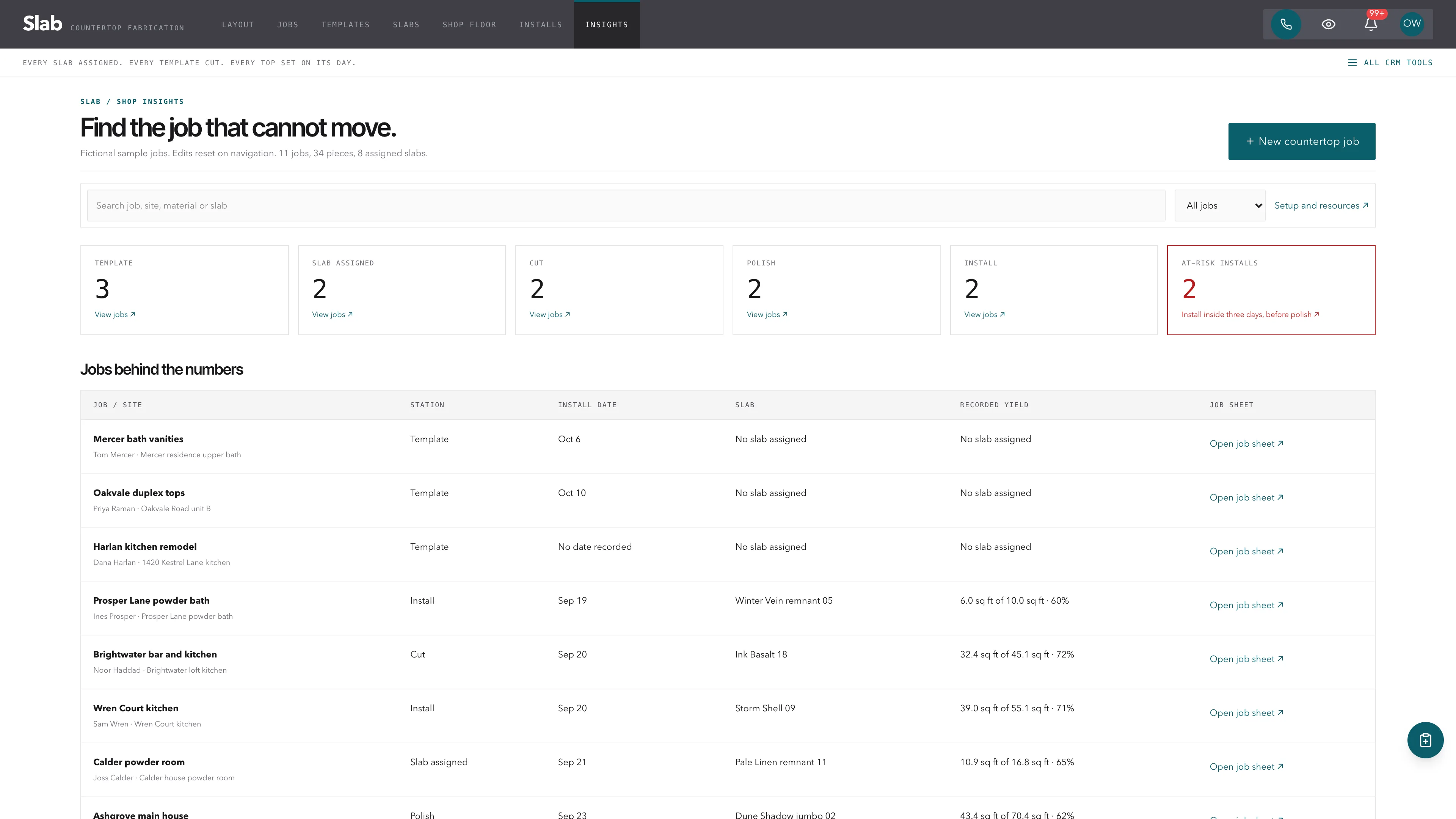This screenshot has height=819, width=1456.
Task: Open the OW user avatar menu
Action: tap(1411, 24)
